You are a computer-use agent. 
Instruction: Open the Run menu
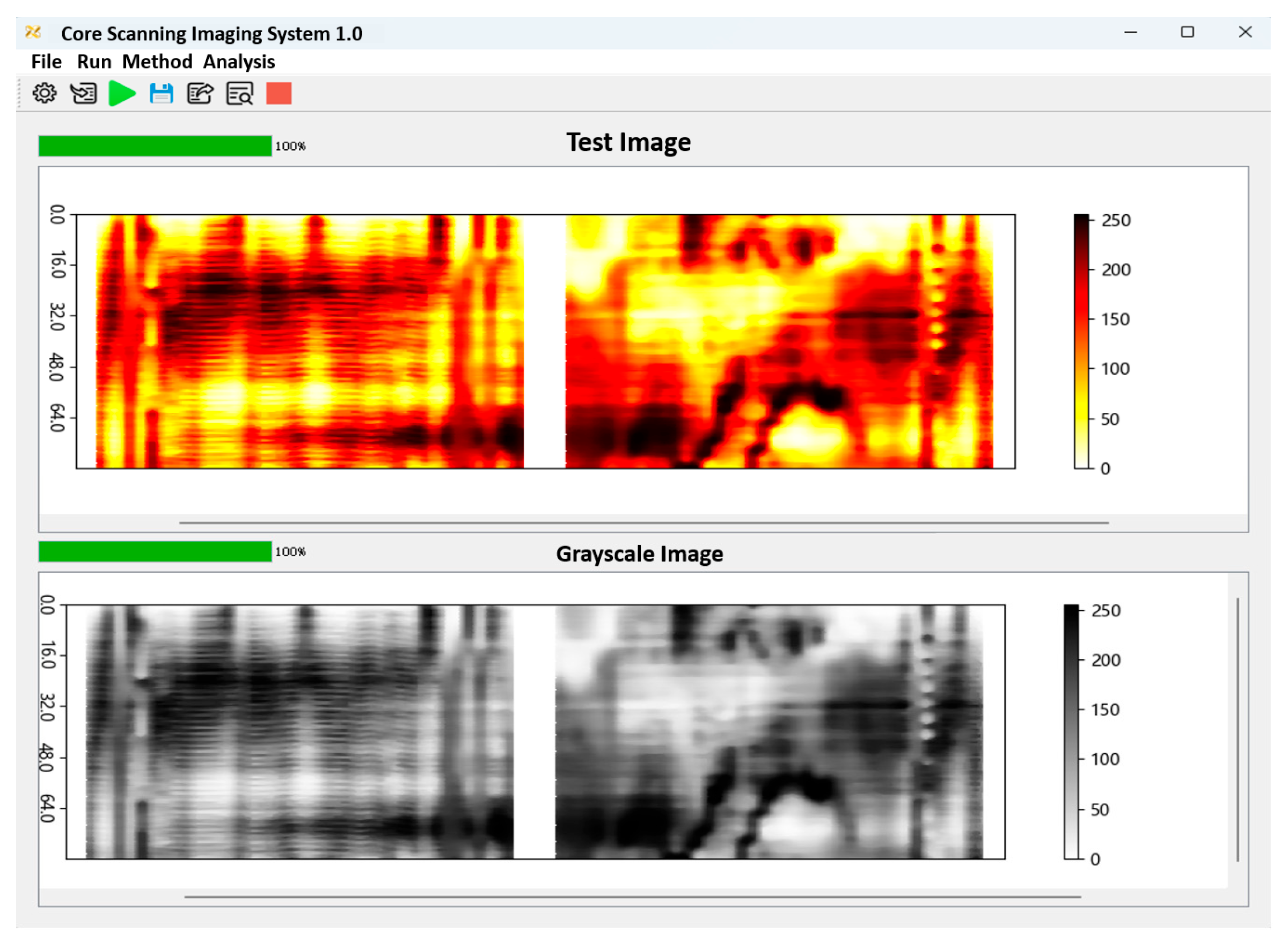[94, 62]
